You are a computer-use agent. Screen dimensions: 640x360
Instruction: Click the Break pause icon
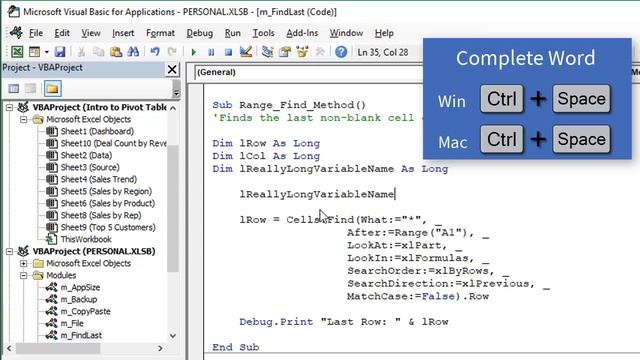click(x=211, y=52)
